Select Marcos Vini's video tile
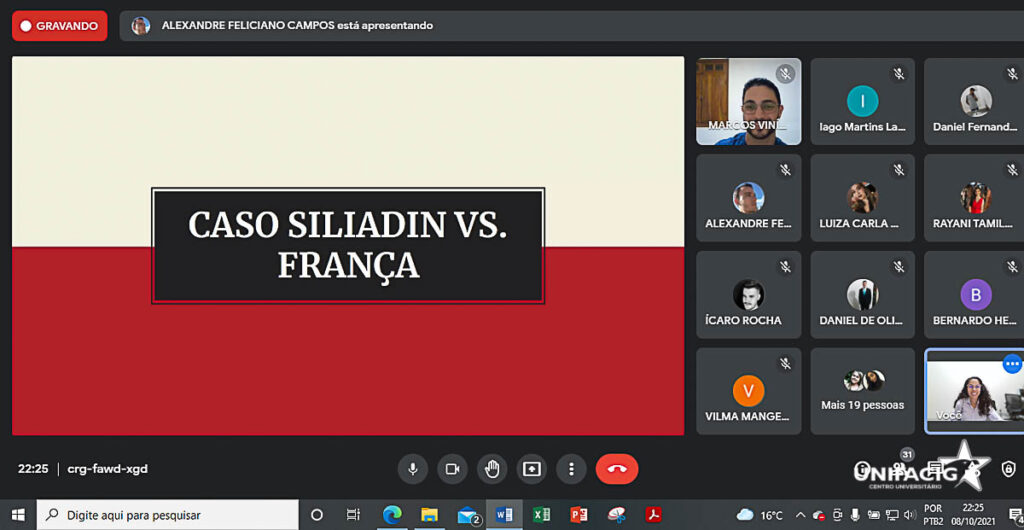Screen dimensions: 1024x530 tap(748, 101)
